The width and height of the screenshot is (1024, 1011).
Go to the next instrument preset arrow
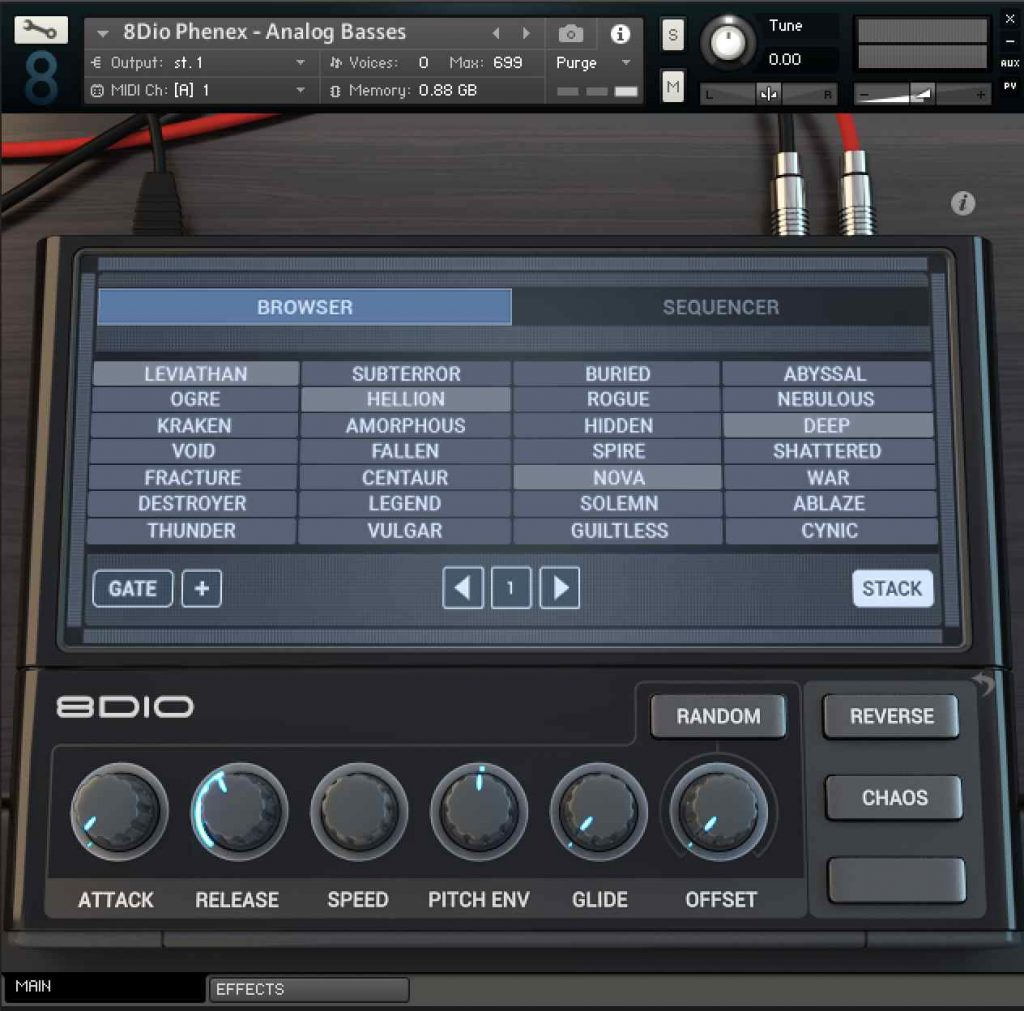click(526, 34)
